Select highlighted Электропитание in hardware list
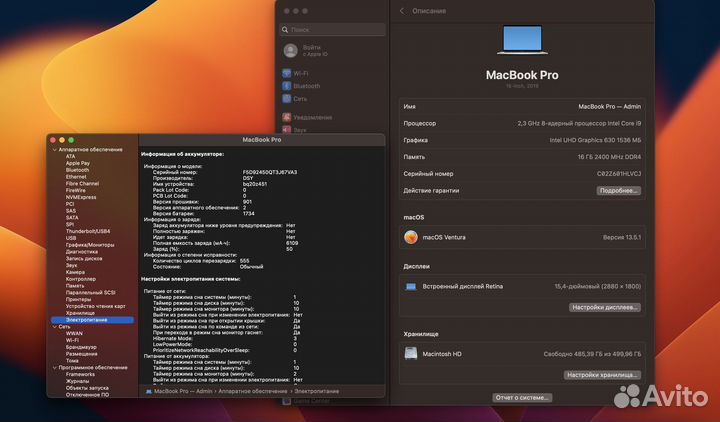Image resolution: width=720 pixels, height=422 pixels. tap(92, 320)
